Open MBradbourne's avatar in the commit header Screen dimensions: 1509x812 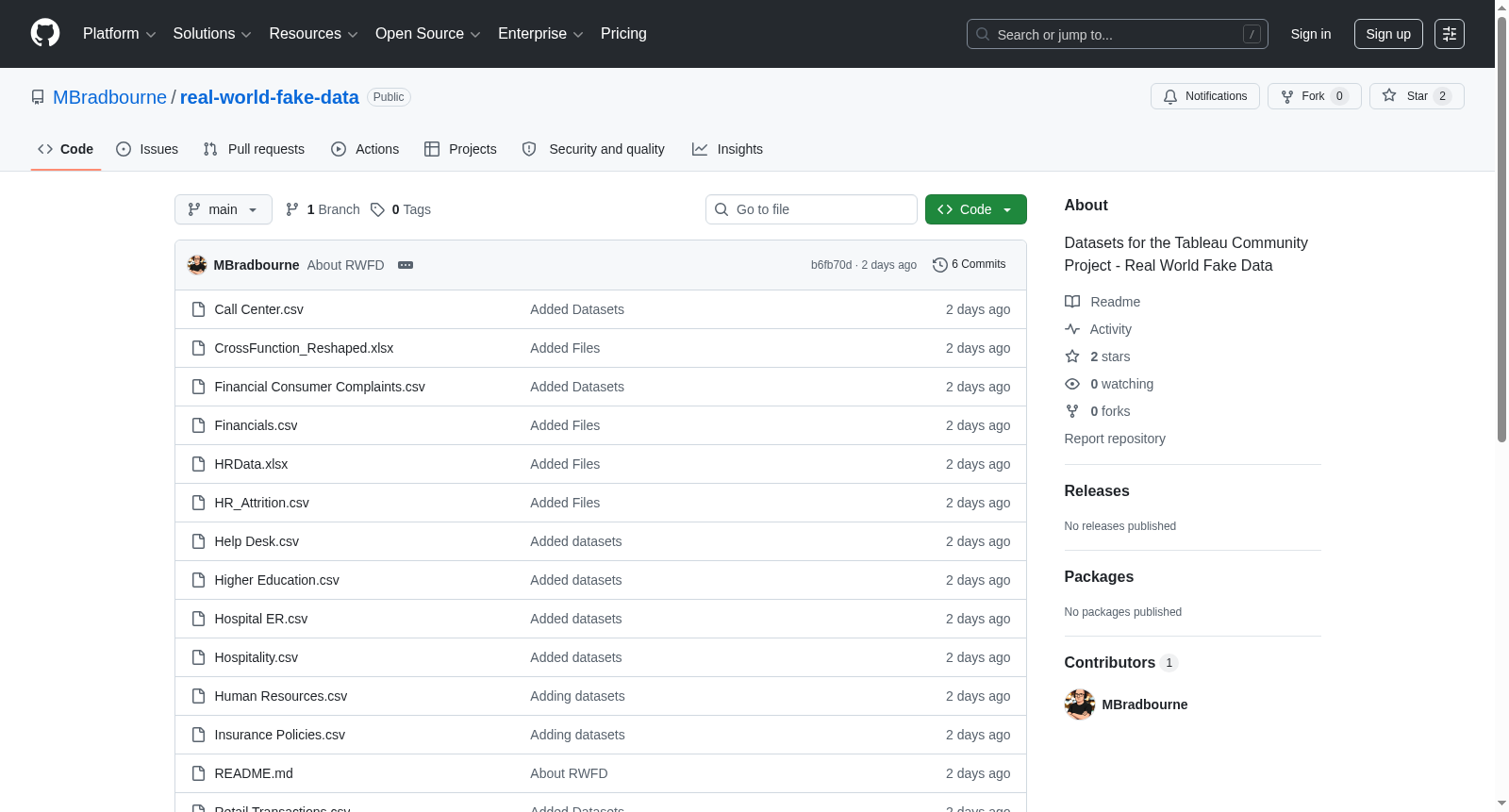tap(197, 265)
